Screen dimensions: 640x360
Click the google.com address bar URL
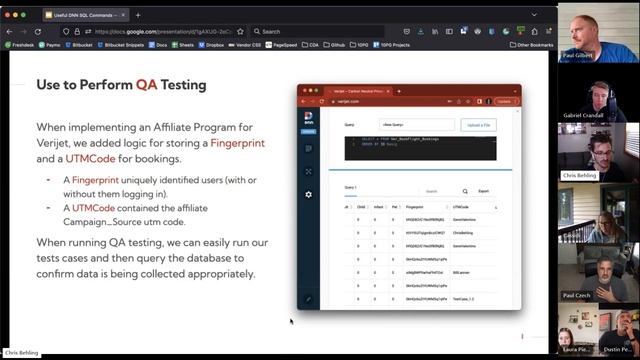click(163, 31)
